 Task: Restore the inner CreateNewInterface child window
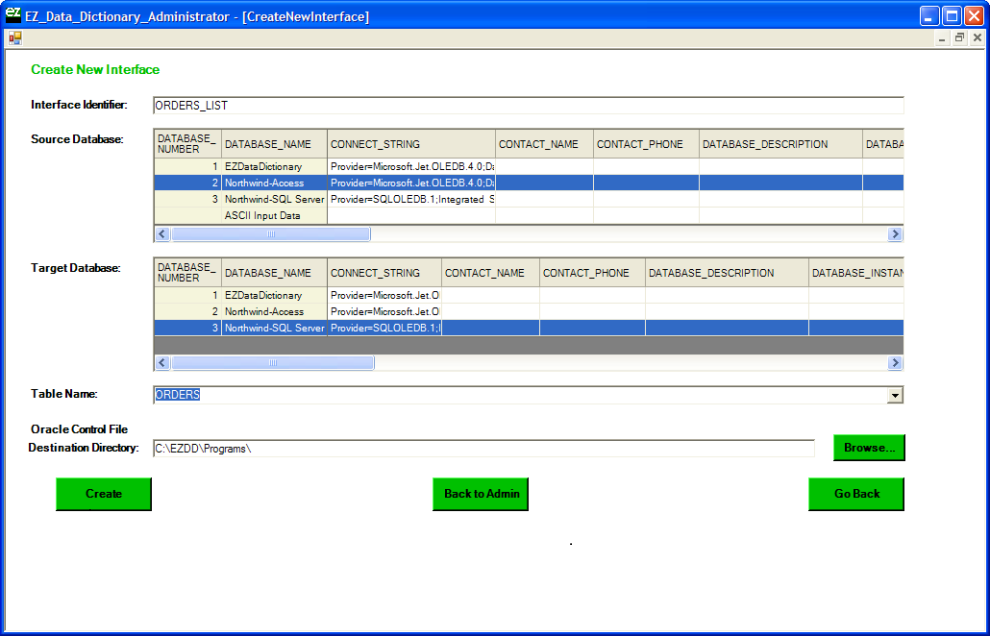point(960,38)
